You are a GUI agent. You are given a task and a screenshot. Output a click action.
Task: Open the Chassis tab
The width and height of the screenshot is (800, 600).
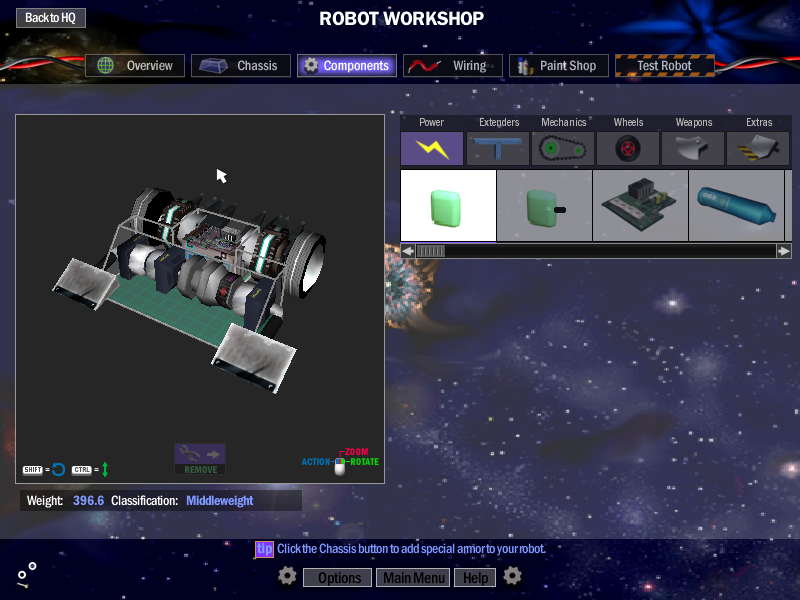click(x=241, y=65)
